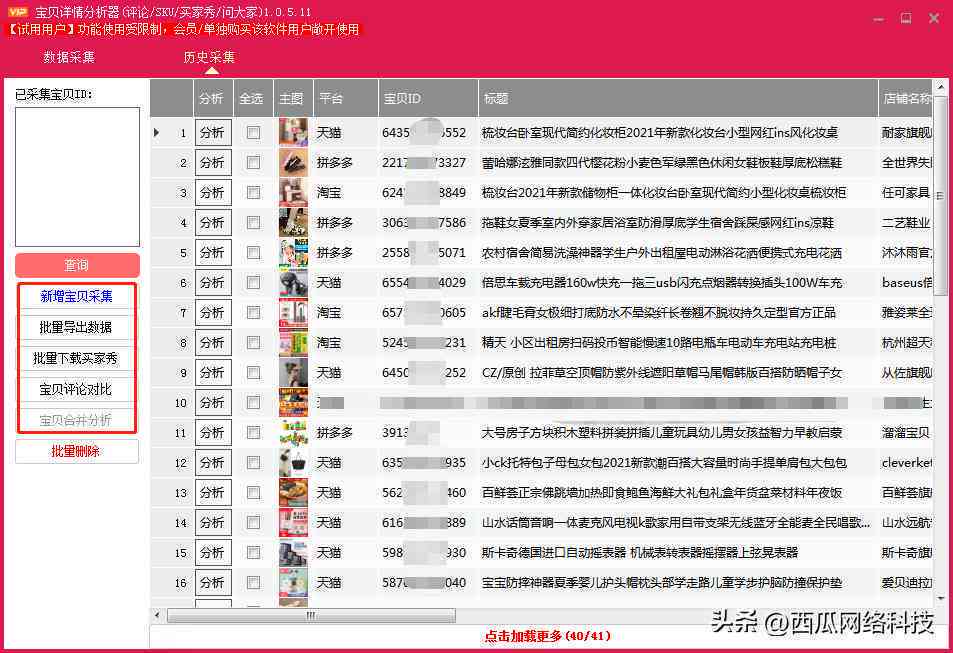This screenshot has width=953, height=653.
Task: Click vertical scrollbar up arrow
Action: [940, 86]
